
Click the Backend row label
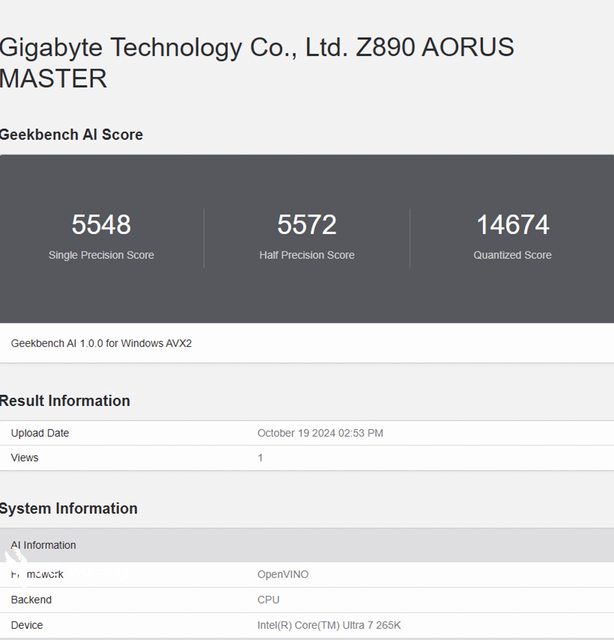(x=31, y=600)
